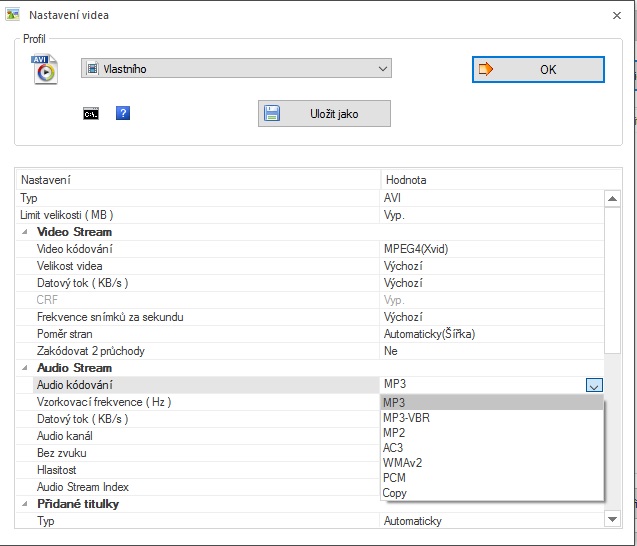This screenshot has width=637, height=546.
Task: Click the floppy disk icon on Uložit jako
Action: point(272,113)
